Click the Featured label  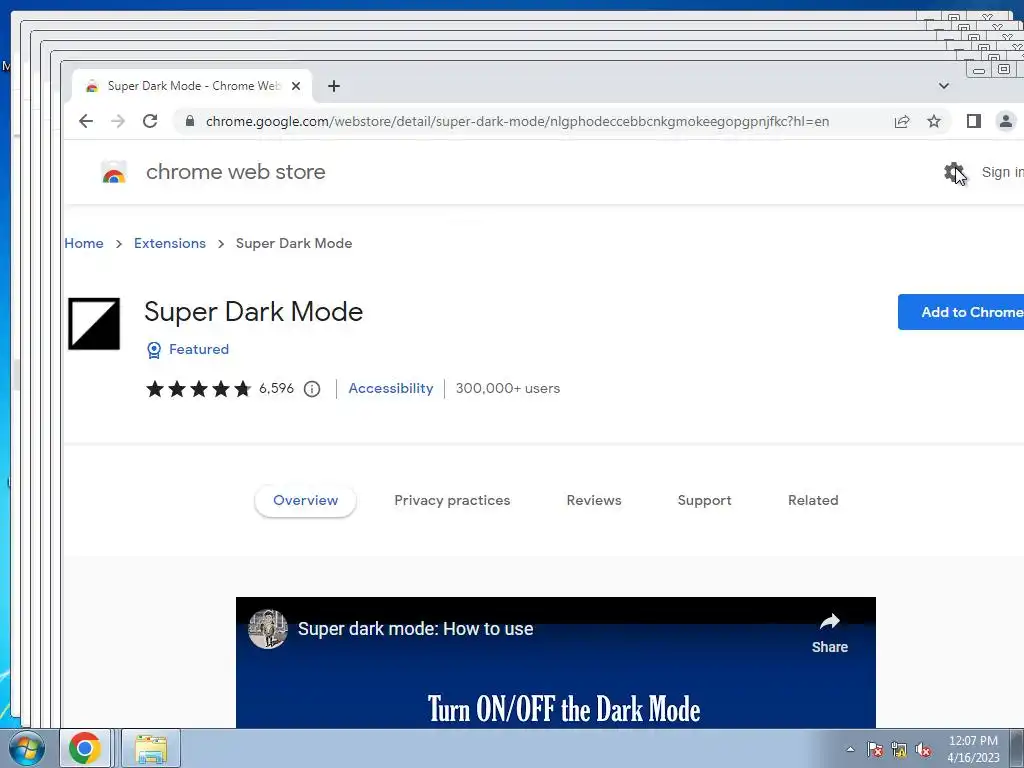(199, 349)
